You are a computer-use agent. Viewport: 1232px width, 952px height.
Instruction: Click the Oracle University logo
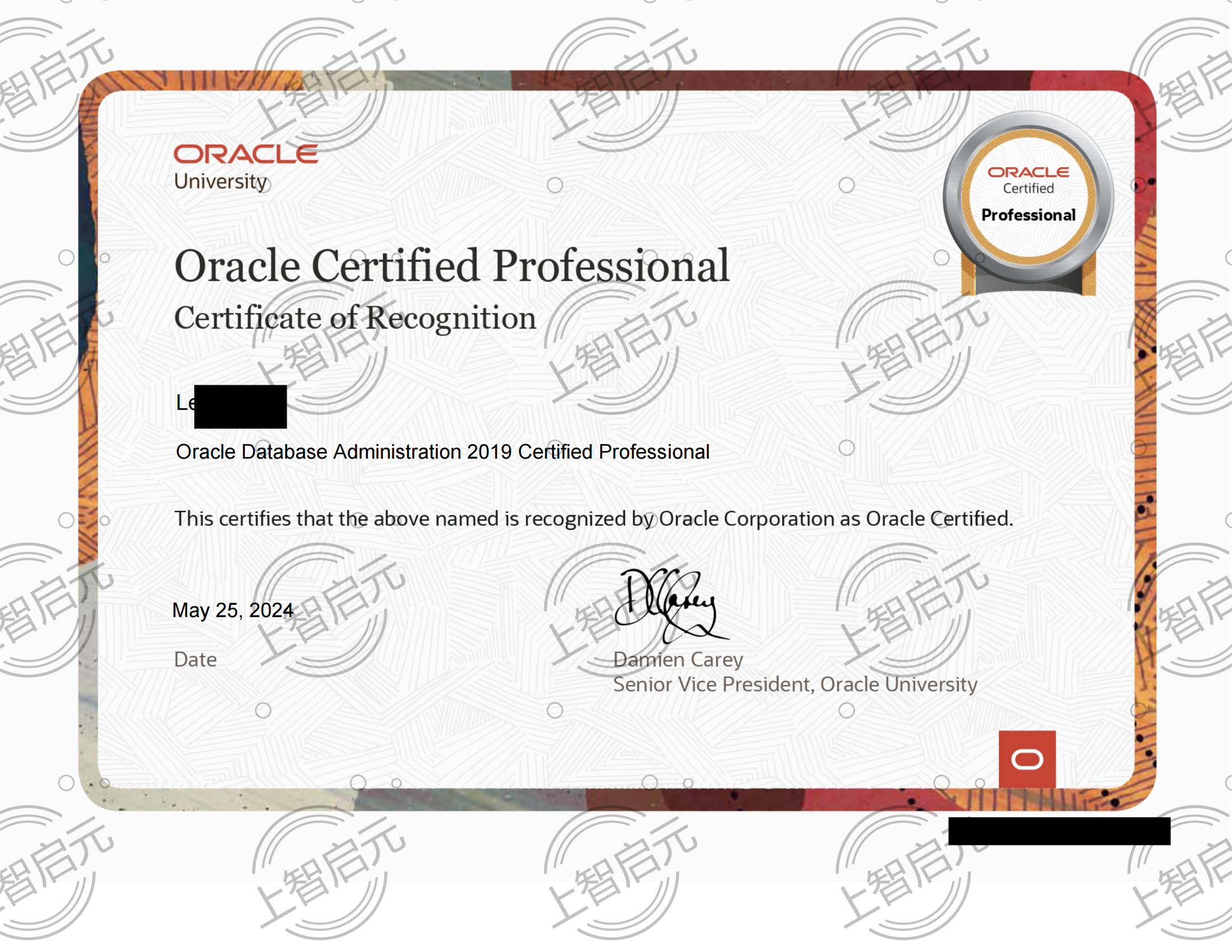coord(245,168)
